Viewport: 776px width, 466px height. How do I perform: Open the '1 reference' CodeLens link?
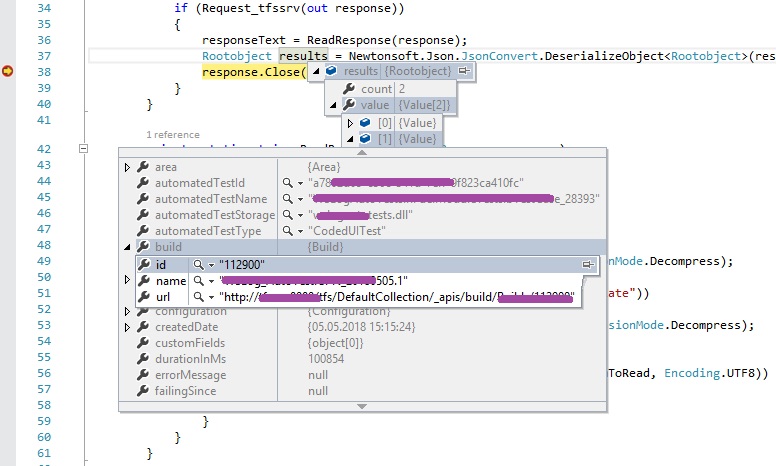pyautogui.click(x=173, y=135)
